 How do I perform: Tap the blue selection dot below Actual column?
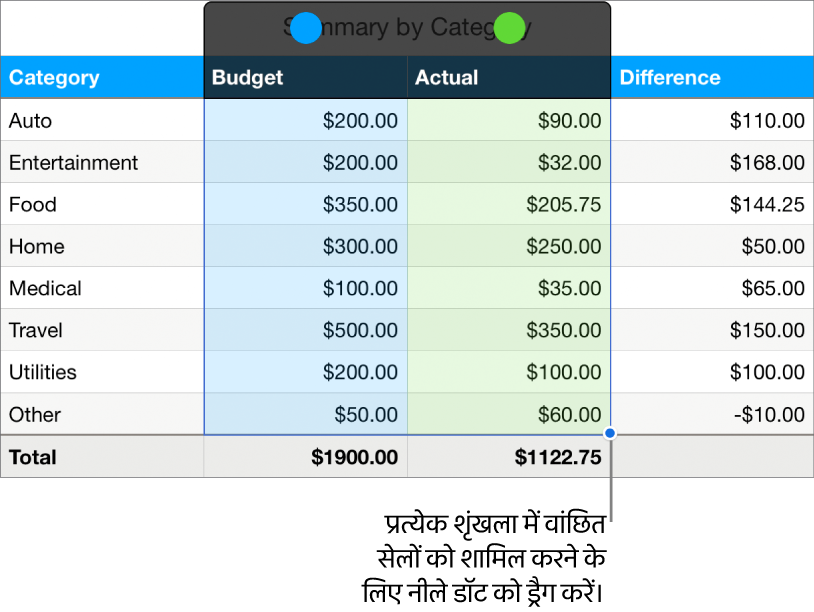[x=608, y=431]
